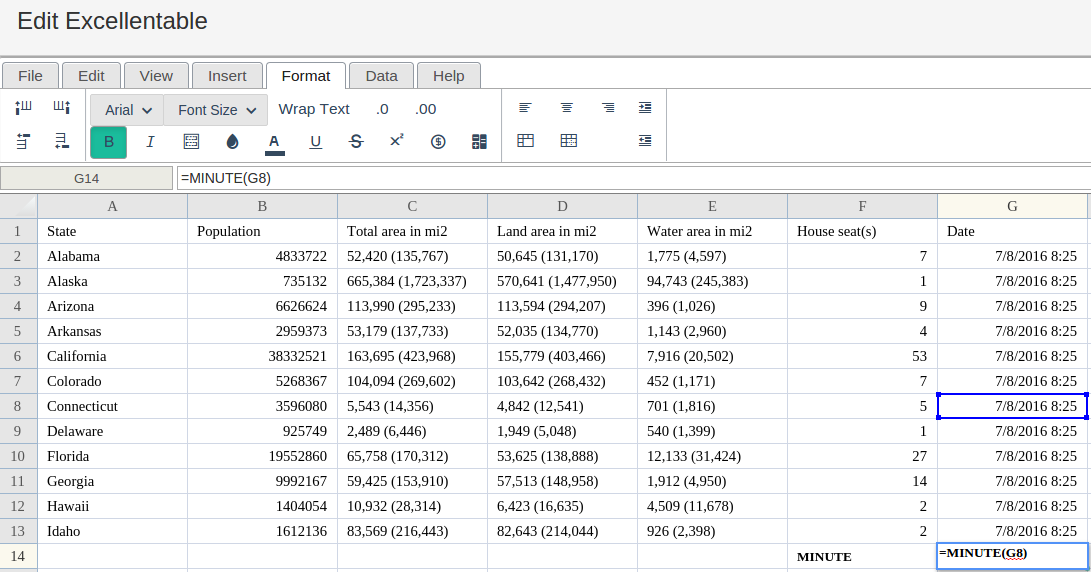Image resolution: width=1091 pixels, height=572 pixels.
Task: Toggle bold formatting button
Action: 109,142
